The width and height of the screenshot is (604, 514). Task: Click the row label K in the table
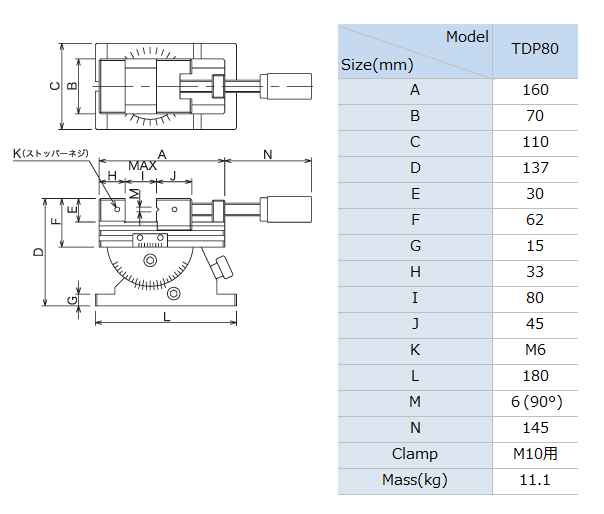(415, 350)
